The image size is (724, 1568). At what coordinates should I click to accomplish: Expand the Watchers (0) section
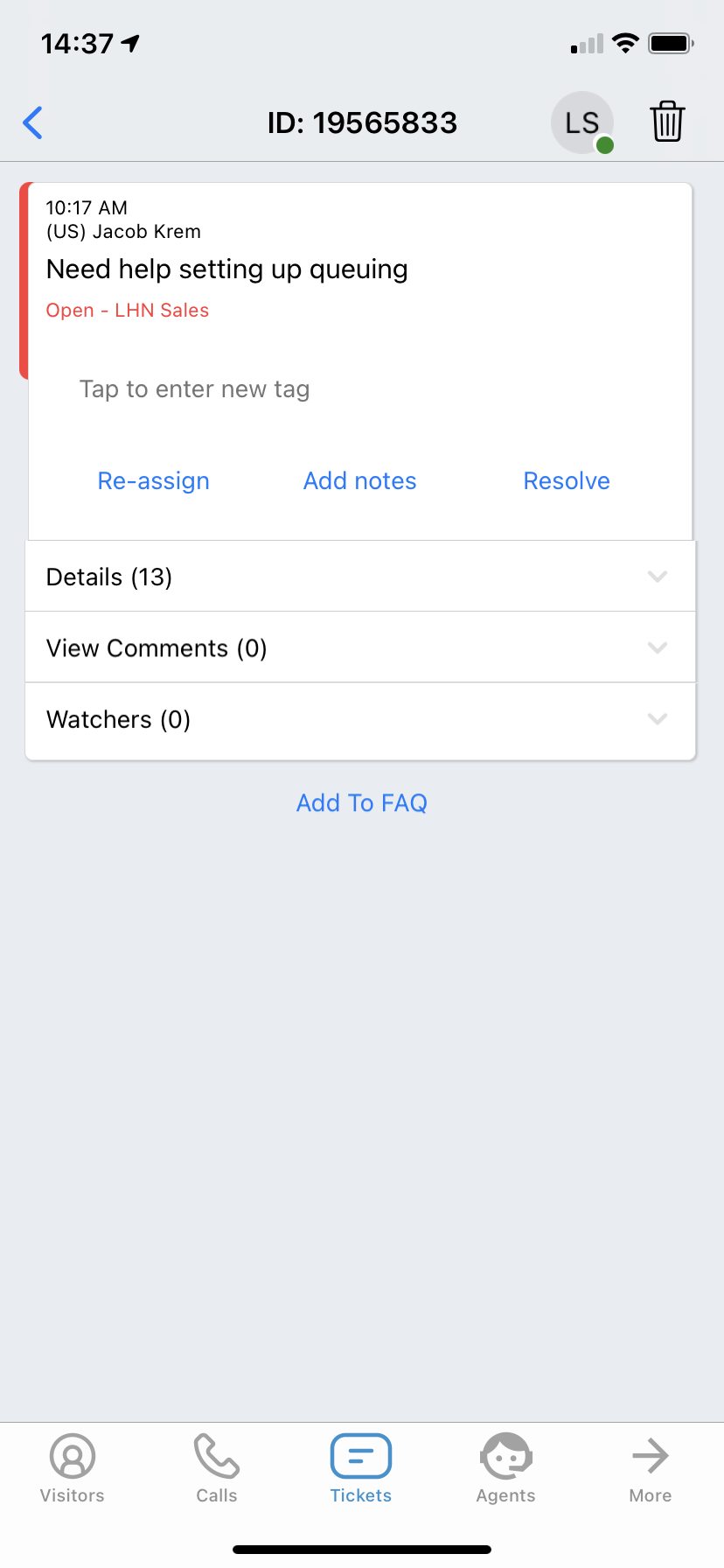coord(360,719)
